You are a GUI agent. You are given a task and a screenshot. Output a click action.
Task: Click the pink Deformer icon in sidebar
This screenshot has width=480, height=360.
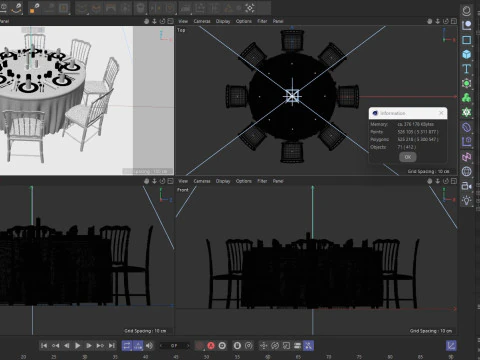(x=467, y=157)
